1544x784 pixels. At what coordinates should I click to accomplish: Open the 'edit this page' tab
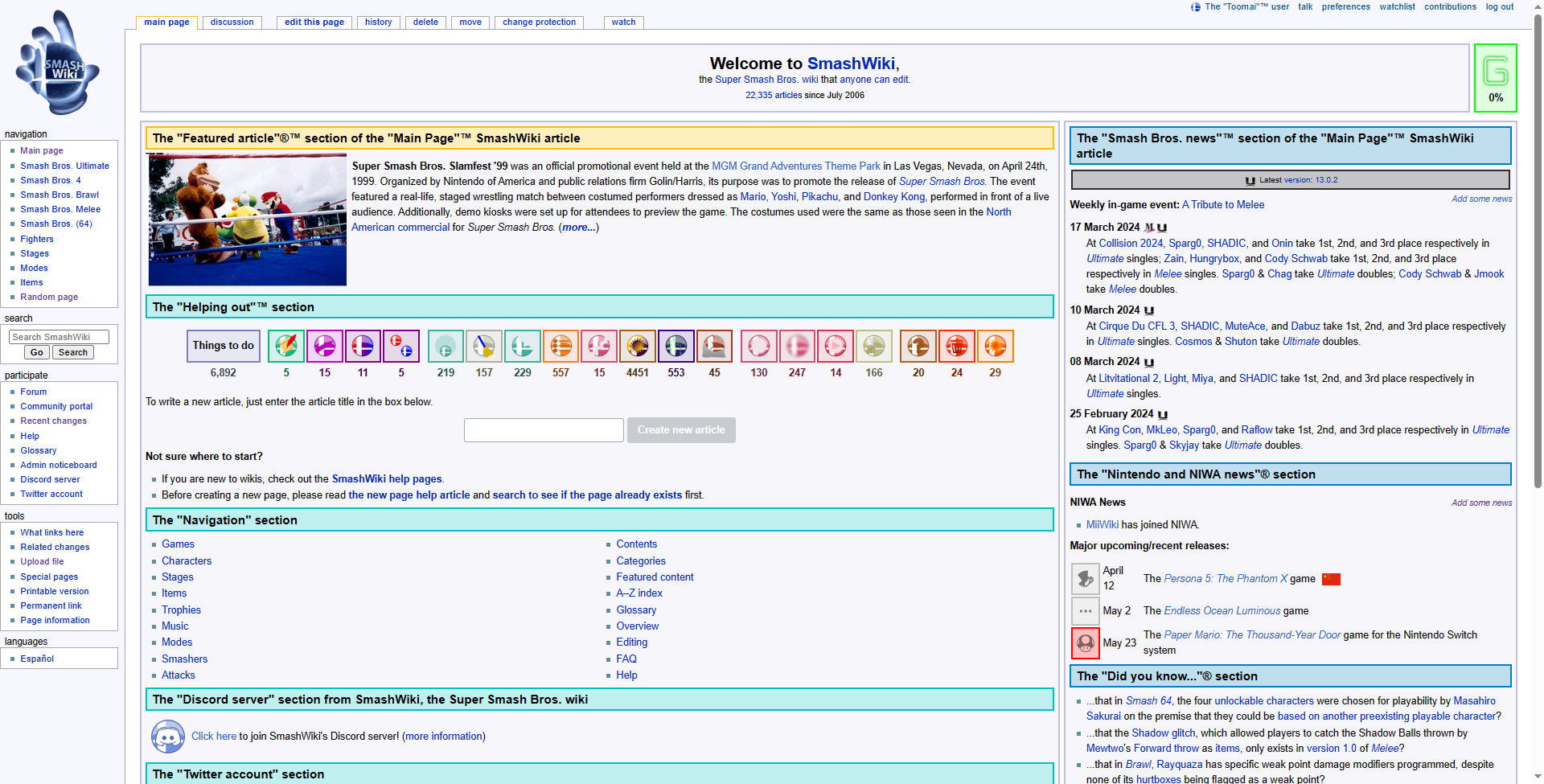(x=314, y=23)
